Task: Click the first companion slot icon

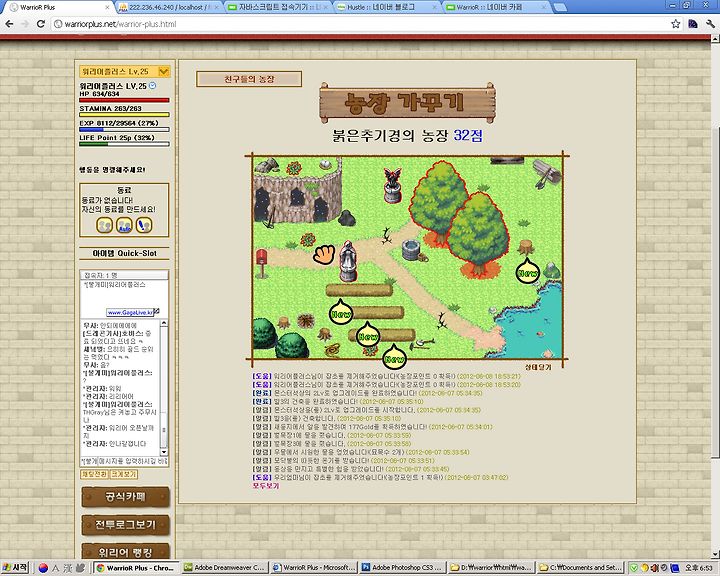Action: tap(105, 225)
